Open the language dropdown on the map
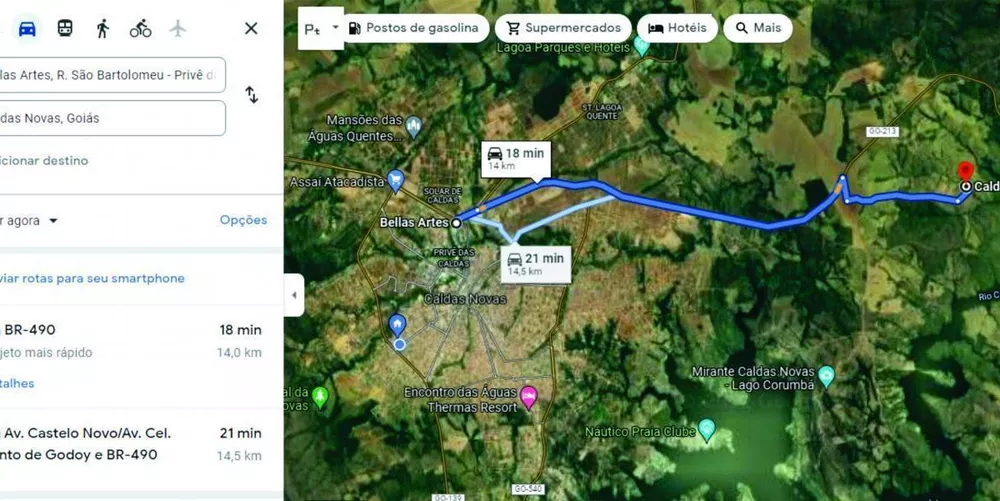 coord(321,29)
